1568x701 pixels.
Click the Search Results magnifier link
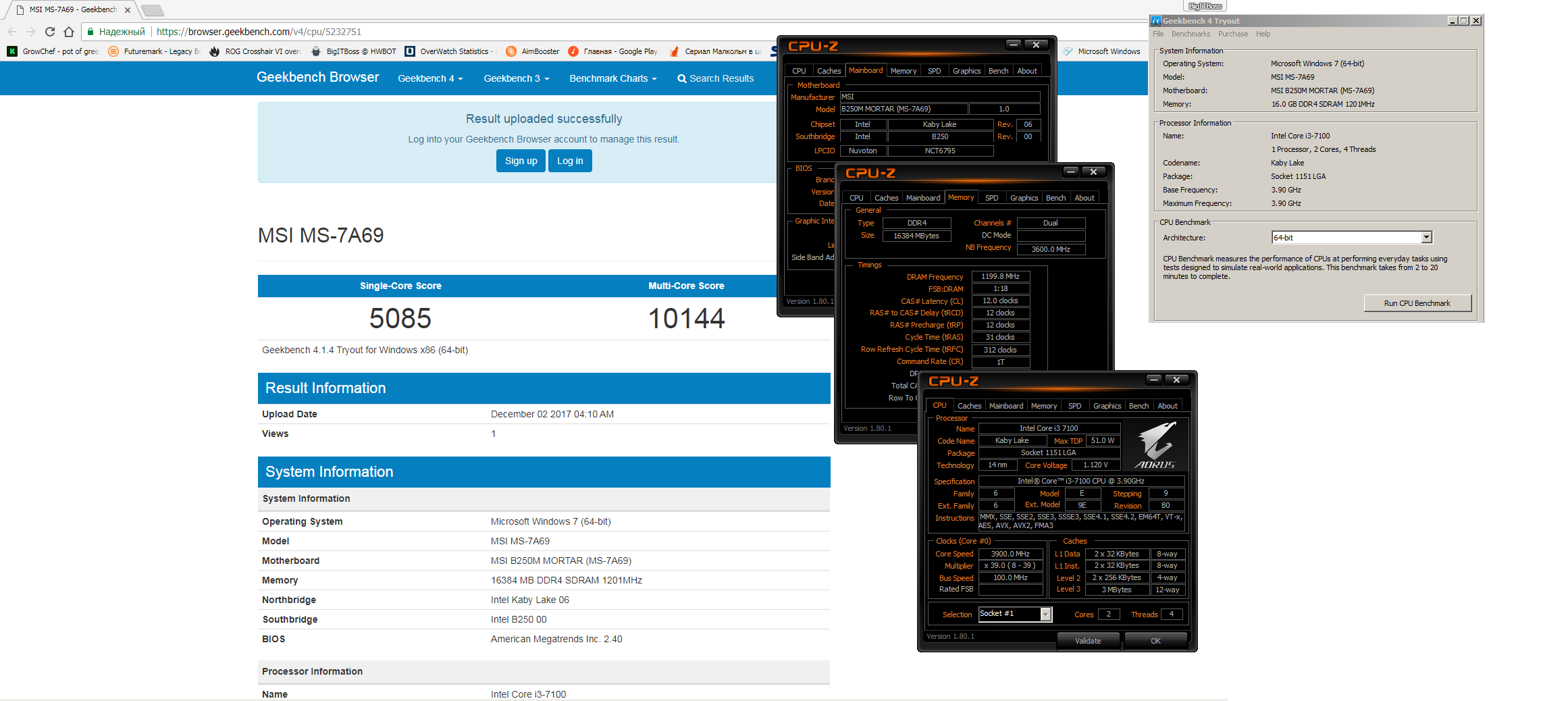click(x=715, y=78)
